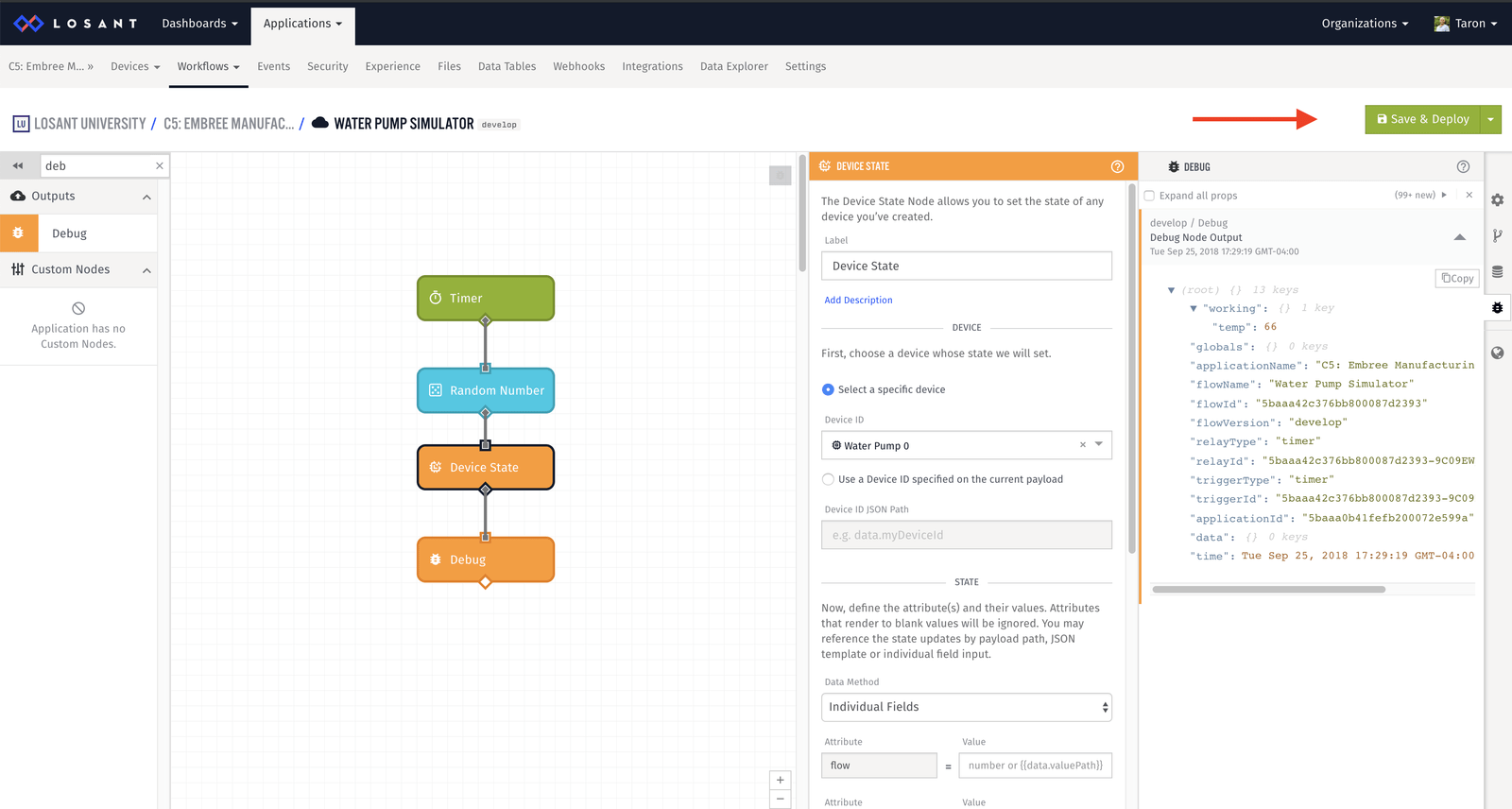Open the Workflows submenu
Image resolution: width=1512 pixels, height=809 pixels.
[209, 66]
